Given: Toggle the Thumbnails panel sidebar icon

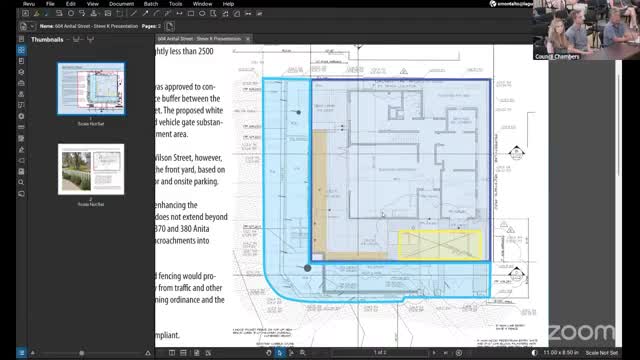Looking at the screenshot, I should [x=21, y=50].
